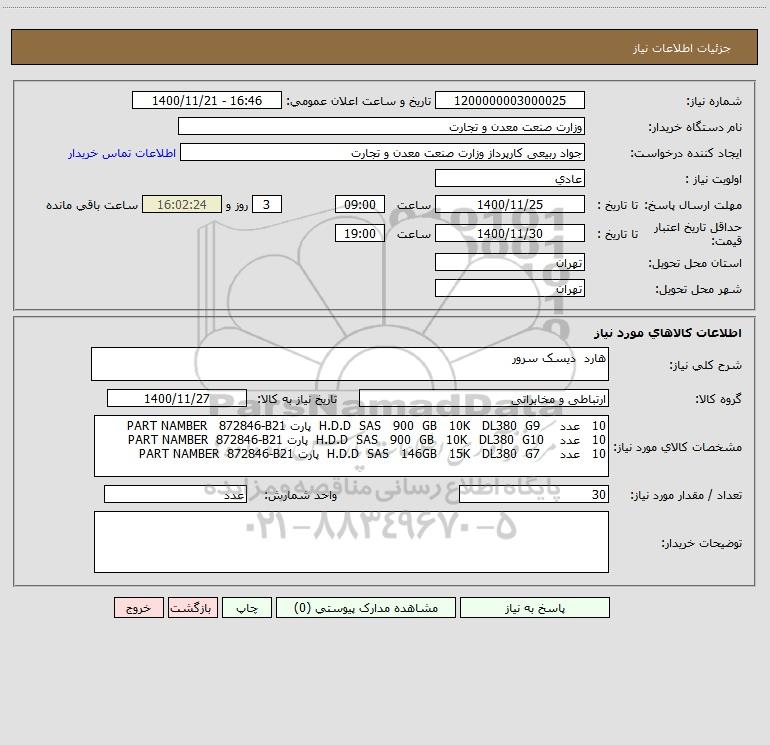Click the شرح کلی نیاز text area
Viewport: 770px width, 745px height.
(x=350, y=364)
